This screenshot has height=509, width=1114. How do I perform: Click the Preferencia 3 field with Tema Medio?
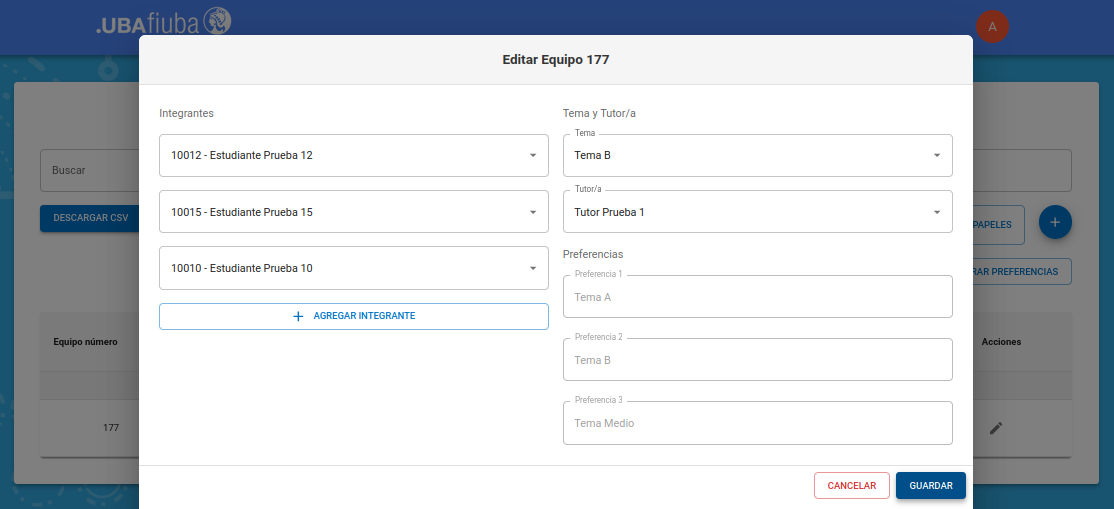tap(757, 423)
